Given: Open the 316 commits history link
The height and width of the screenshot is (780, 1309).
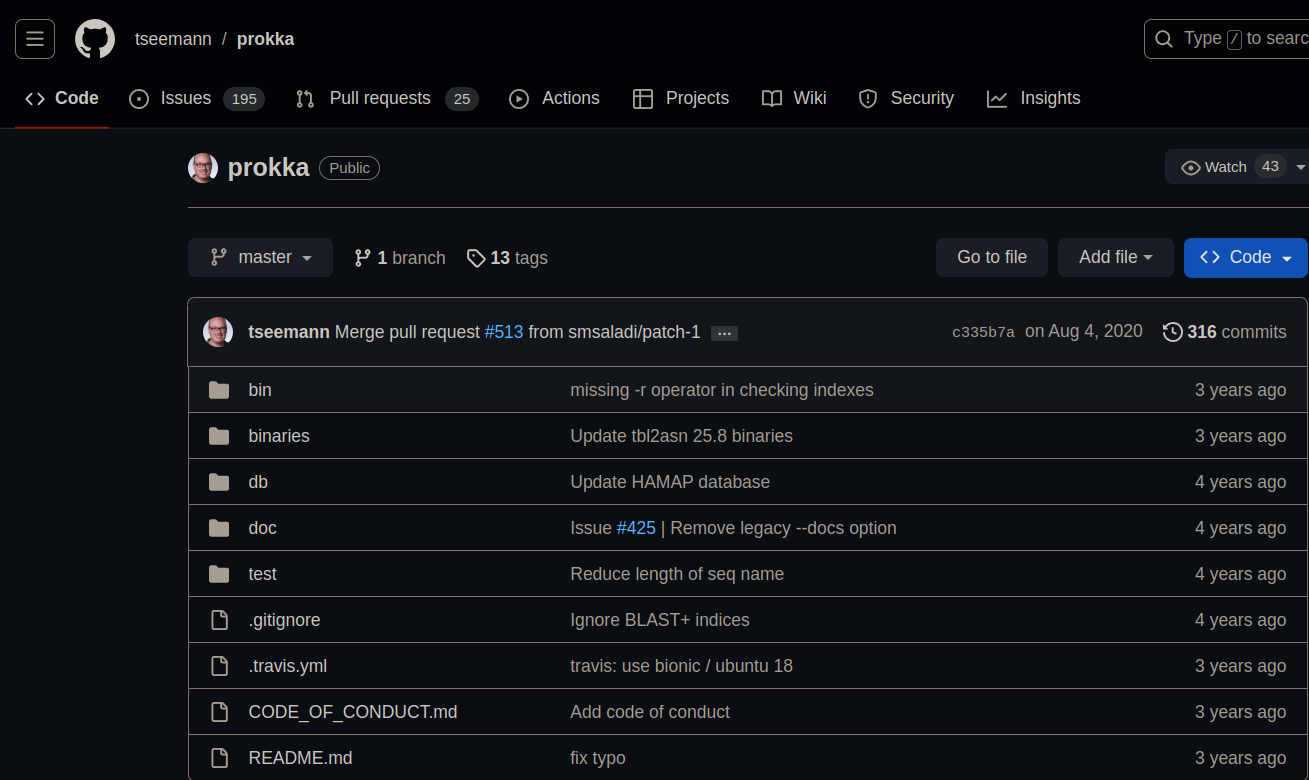Looking at the screenshot, I should coord(1225,332).
